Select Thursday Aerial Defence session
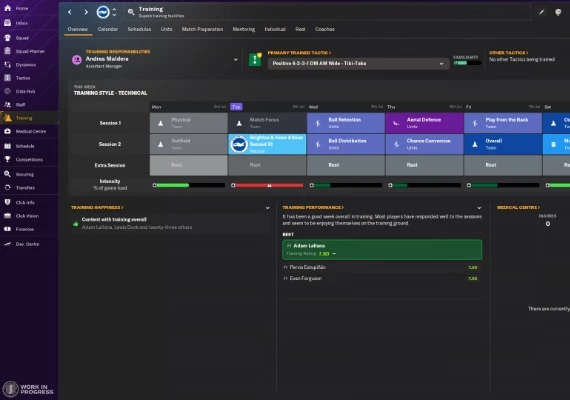Viewport: 570px width, 400px height. [424, 123]
